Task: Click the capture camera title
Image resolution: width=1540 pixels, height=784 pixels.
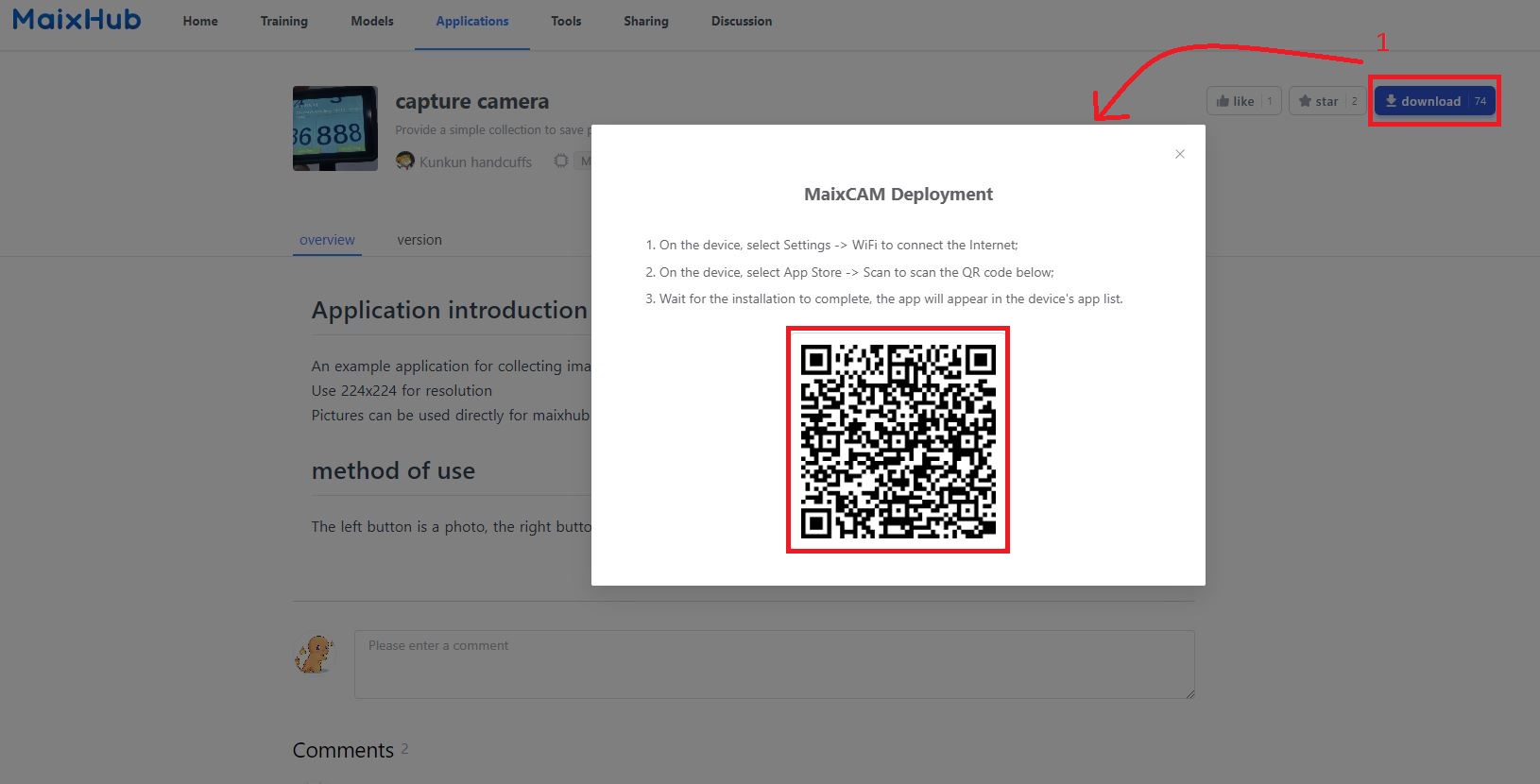Action: pos(471,101)
